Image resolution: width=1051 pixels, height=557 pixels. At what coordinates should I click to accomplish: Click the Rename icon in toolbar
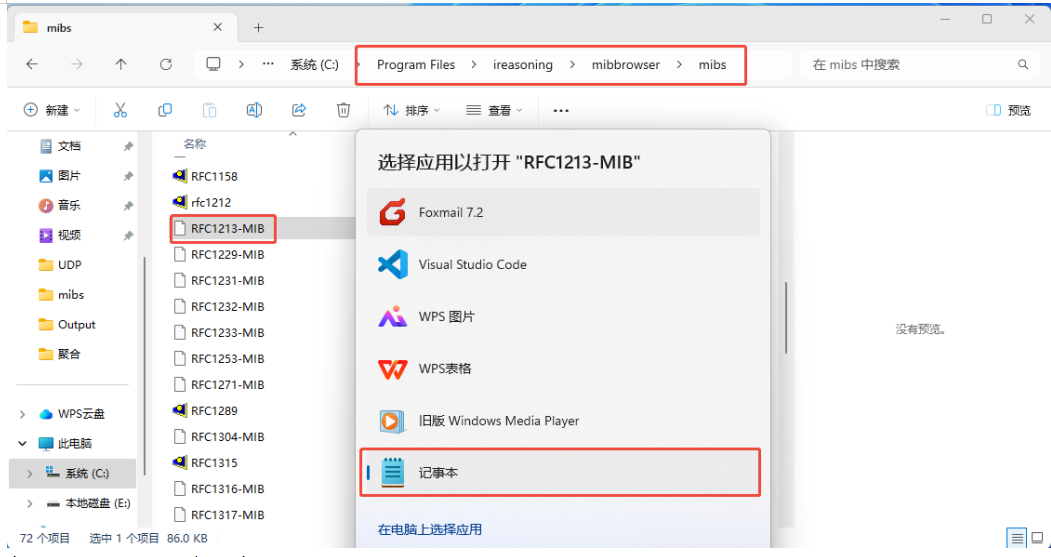(254, 110)
